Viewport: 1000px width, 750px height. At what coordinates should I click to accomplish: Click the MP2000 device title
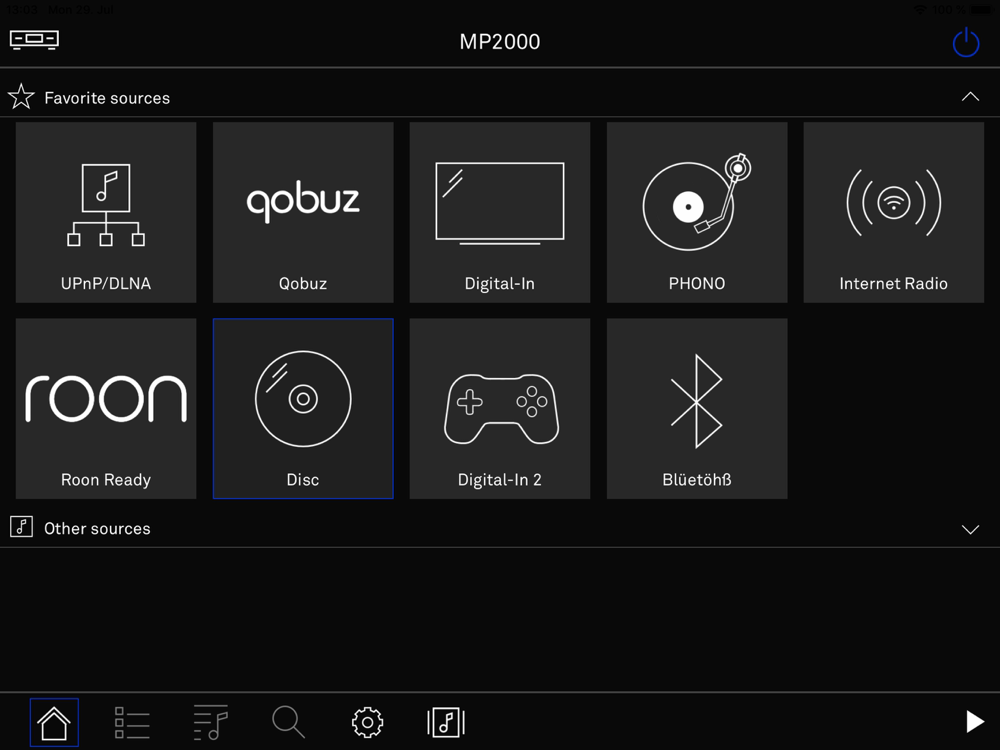tap(500, 42)
